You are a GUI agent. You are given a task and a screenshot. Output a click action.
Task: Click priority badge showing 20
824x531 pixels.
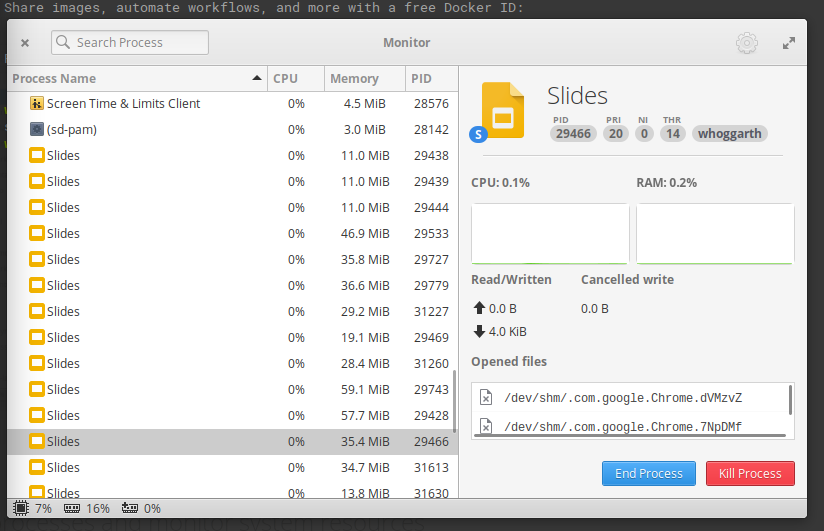(615, 134)
